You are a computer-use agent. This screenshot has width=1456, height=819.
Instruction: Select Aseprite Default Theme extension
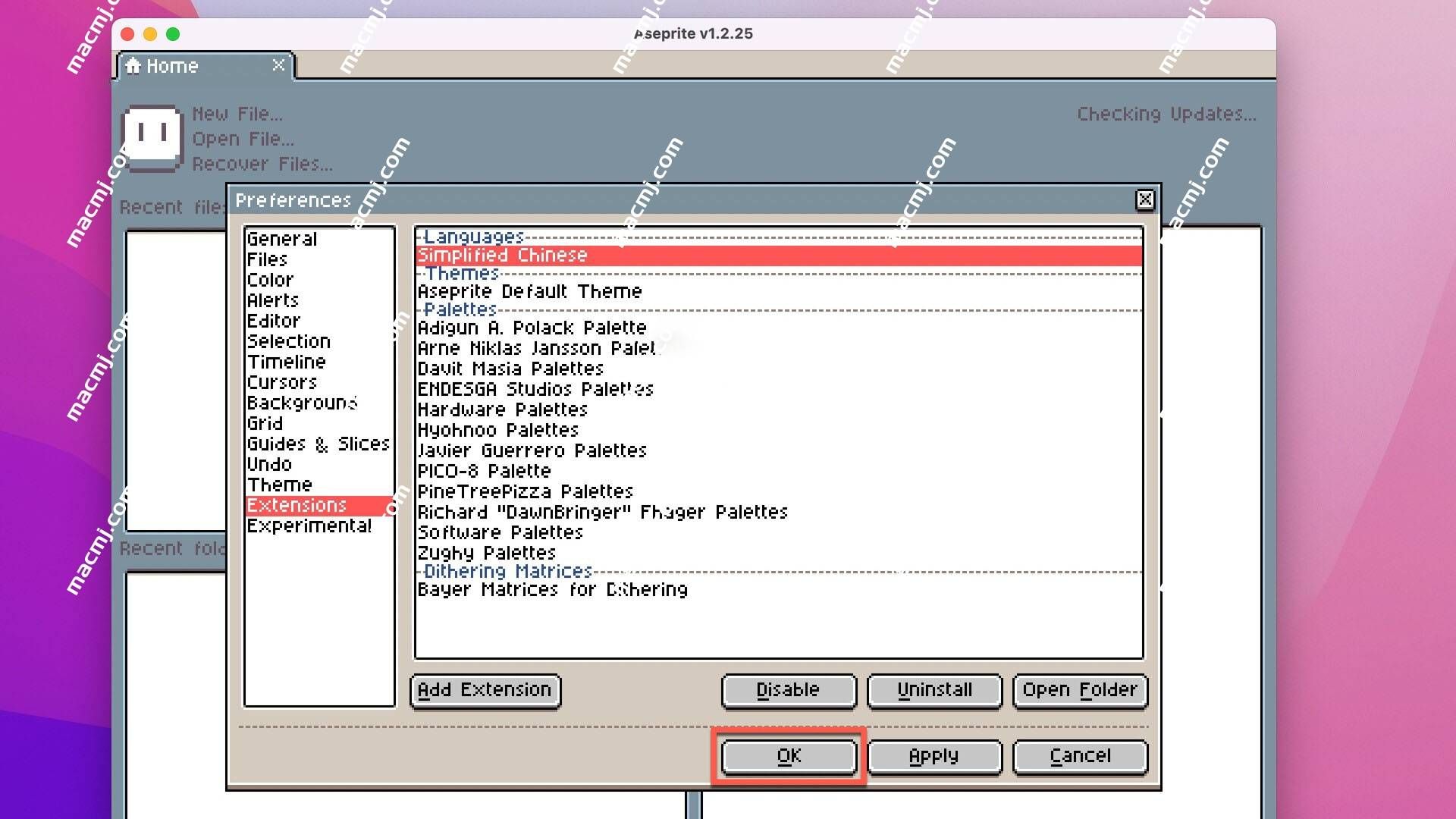779,291
